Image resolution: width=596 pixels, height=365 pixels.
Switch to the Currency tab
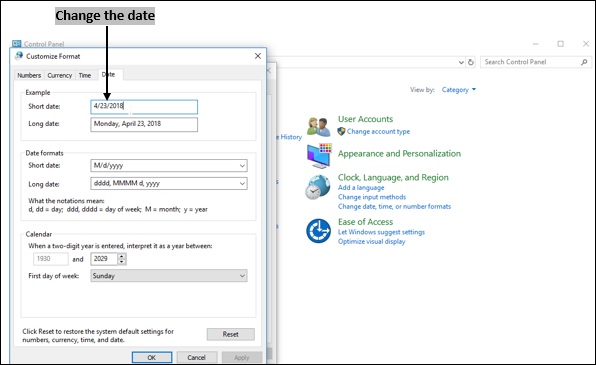(x=60, y=75)
